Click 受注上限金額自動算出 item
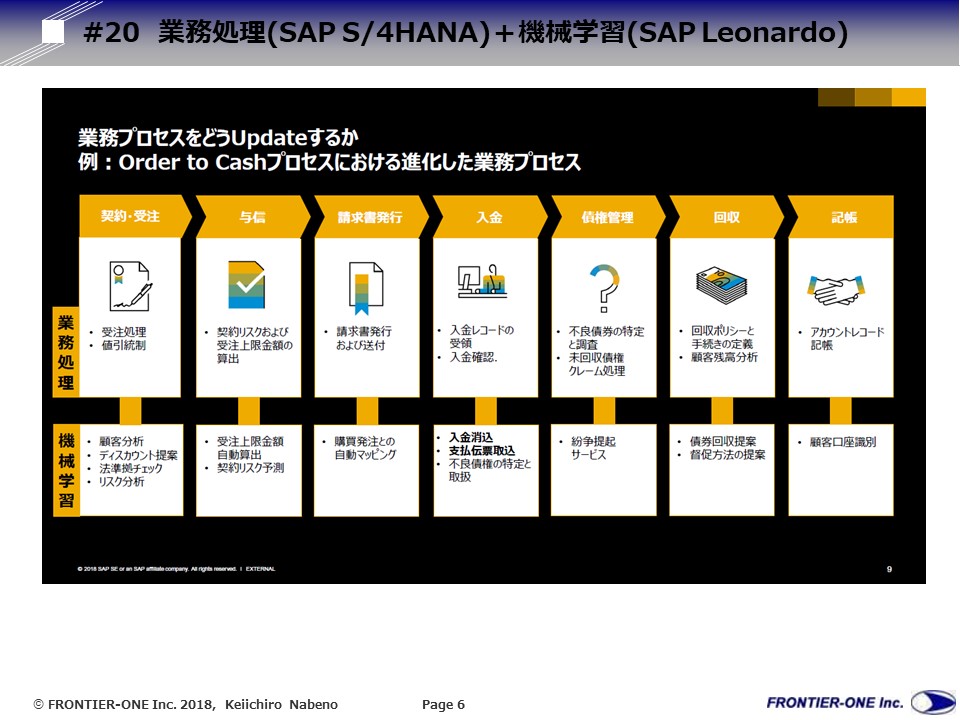 [x=250, y=448]
